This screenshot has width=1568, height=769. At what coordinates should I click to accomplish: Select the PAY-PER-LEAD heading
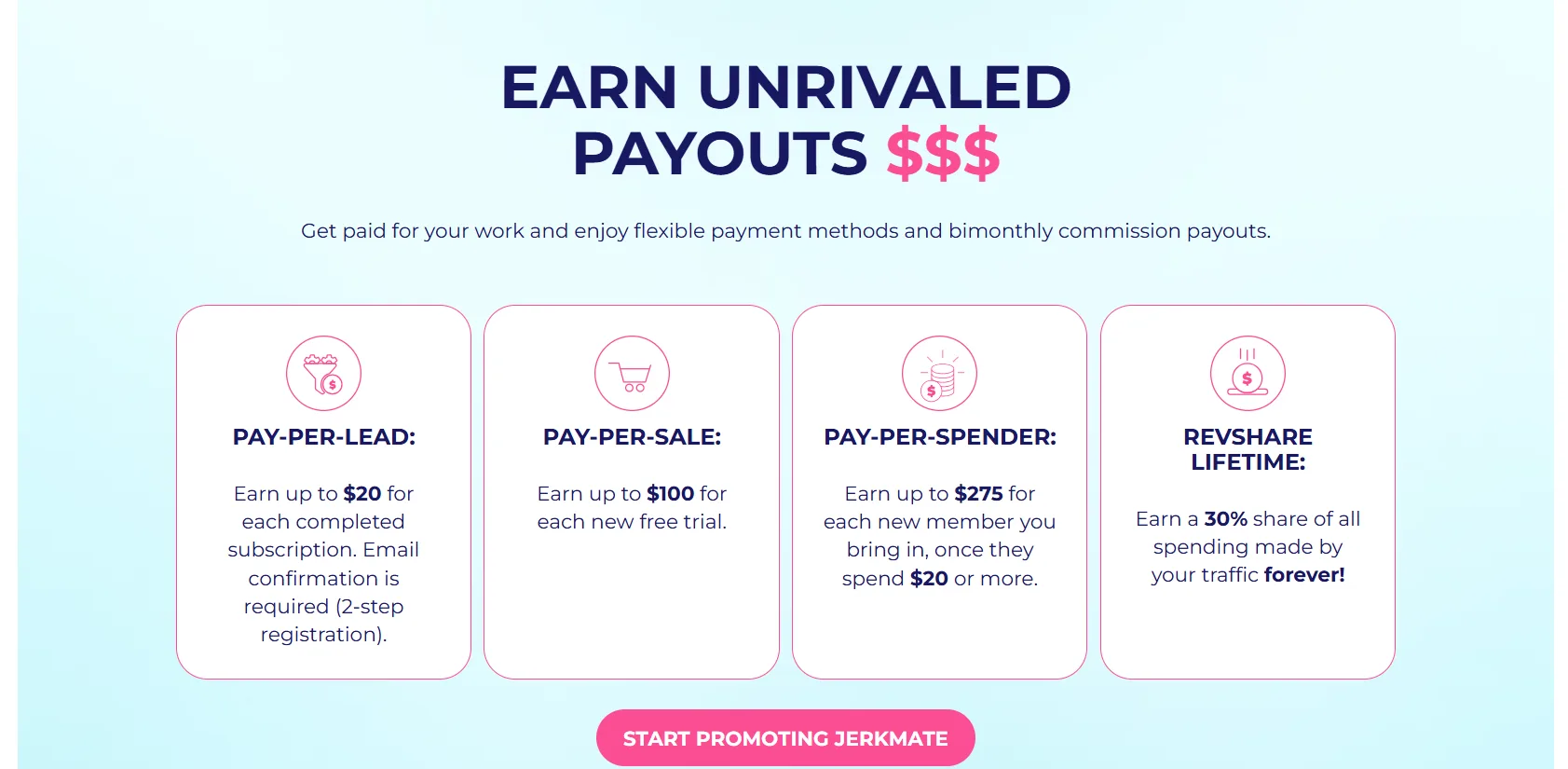323,437
